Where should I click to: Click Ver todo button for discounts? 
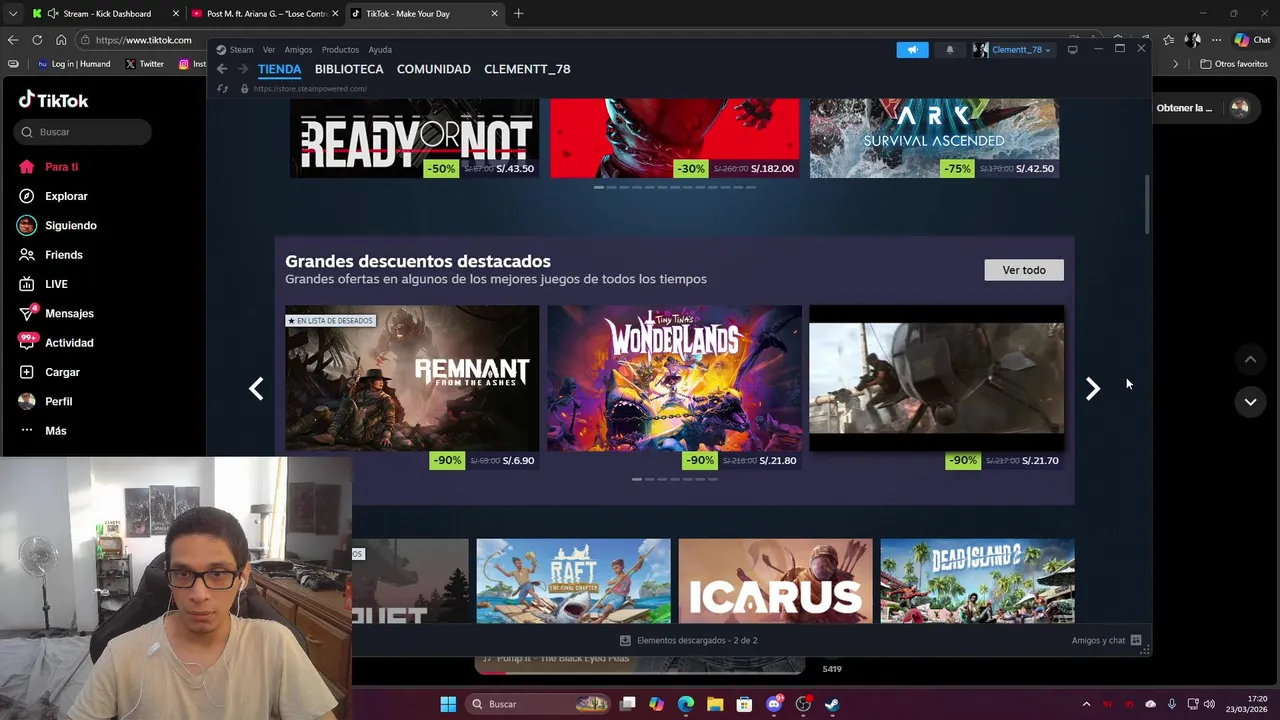(x=1024, y=270)
